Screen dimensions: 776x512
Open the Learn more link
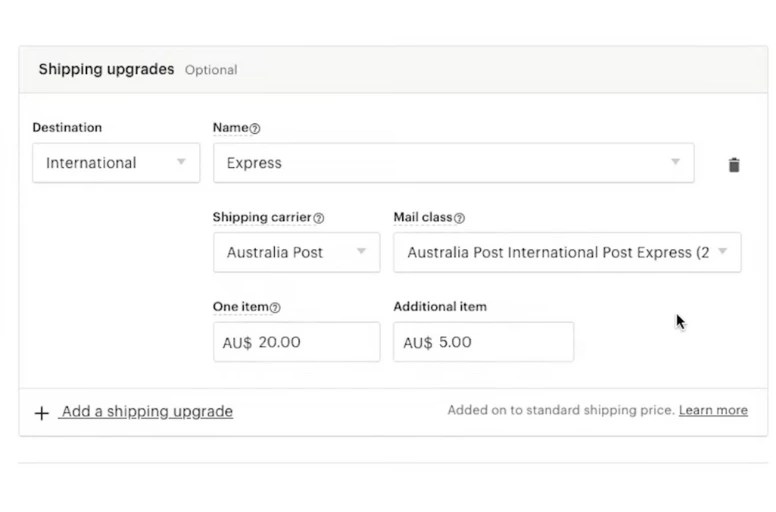[713, 410]
